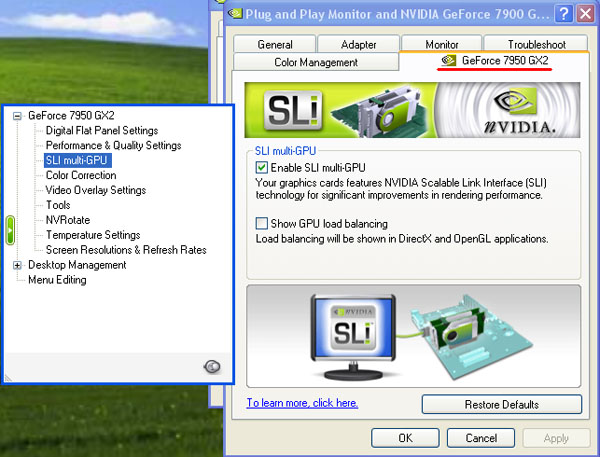Switch to Color Management tab

tap(316, 62)
